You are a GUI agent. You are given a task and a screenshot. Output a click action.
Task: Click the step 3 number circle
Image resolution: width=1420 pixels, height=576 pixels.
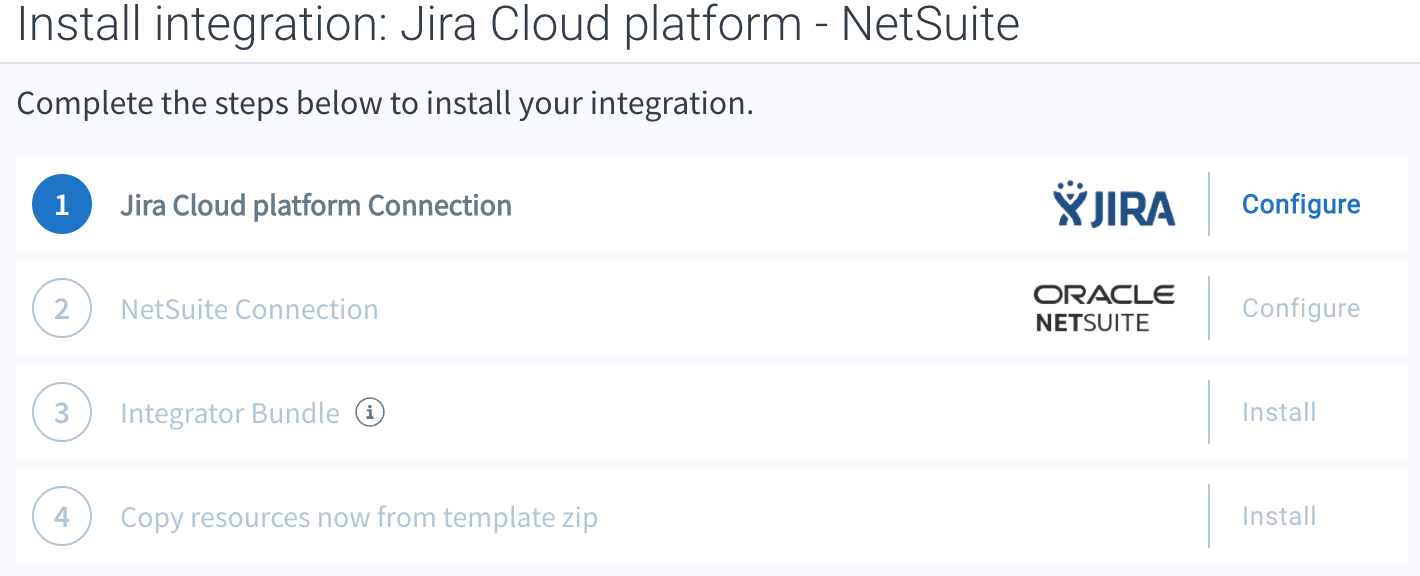(x=62, y=412)
